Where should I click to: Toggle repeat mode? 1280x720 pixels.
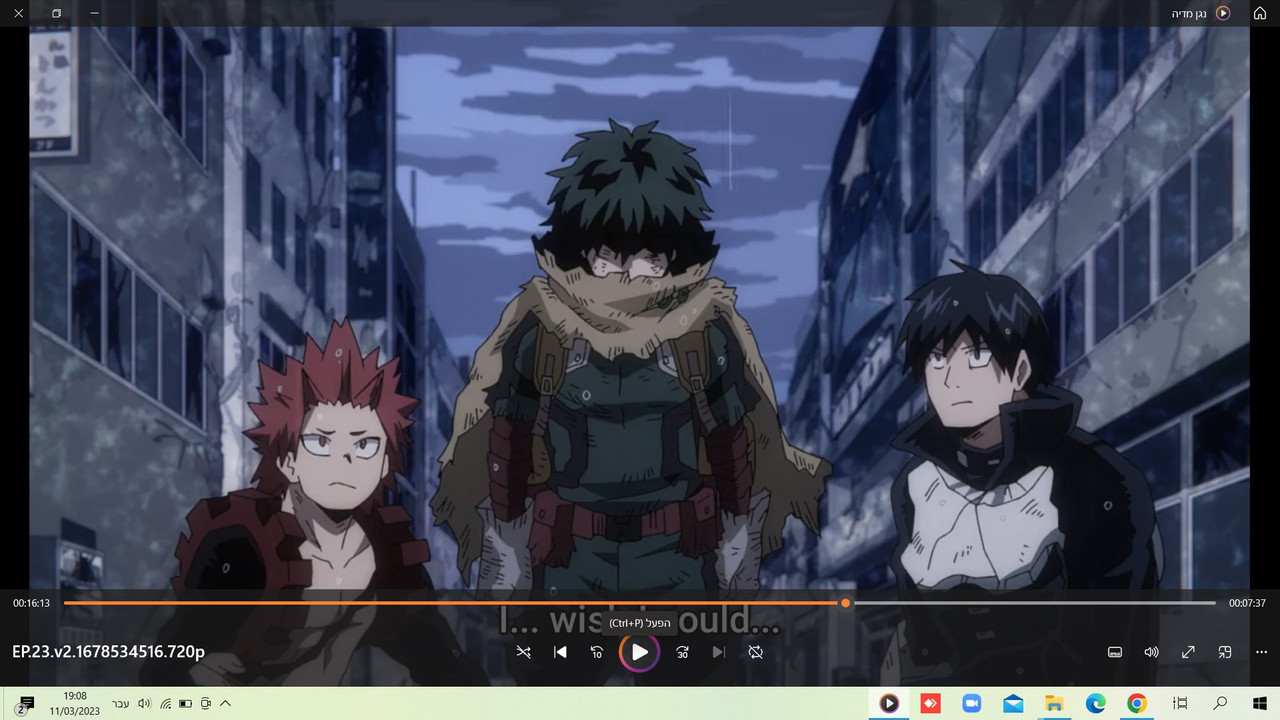coord(756,652)
